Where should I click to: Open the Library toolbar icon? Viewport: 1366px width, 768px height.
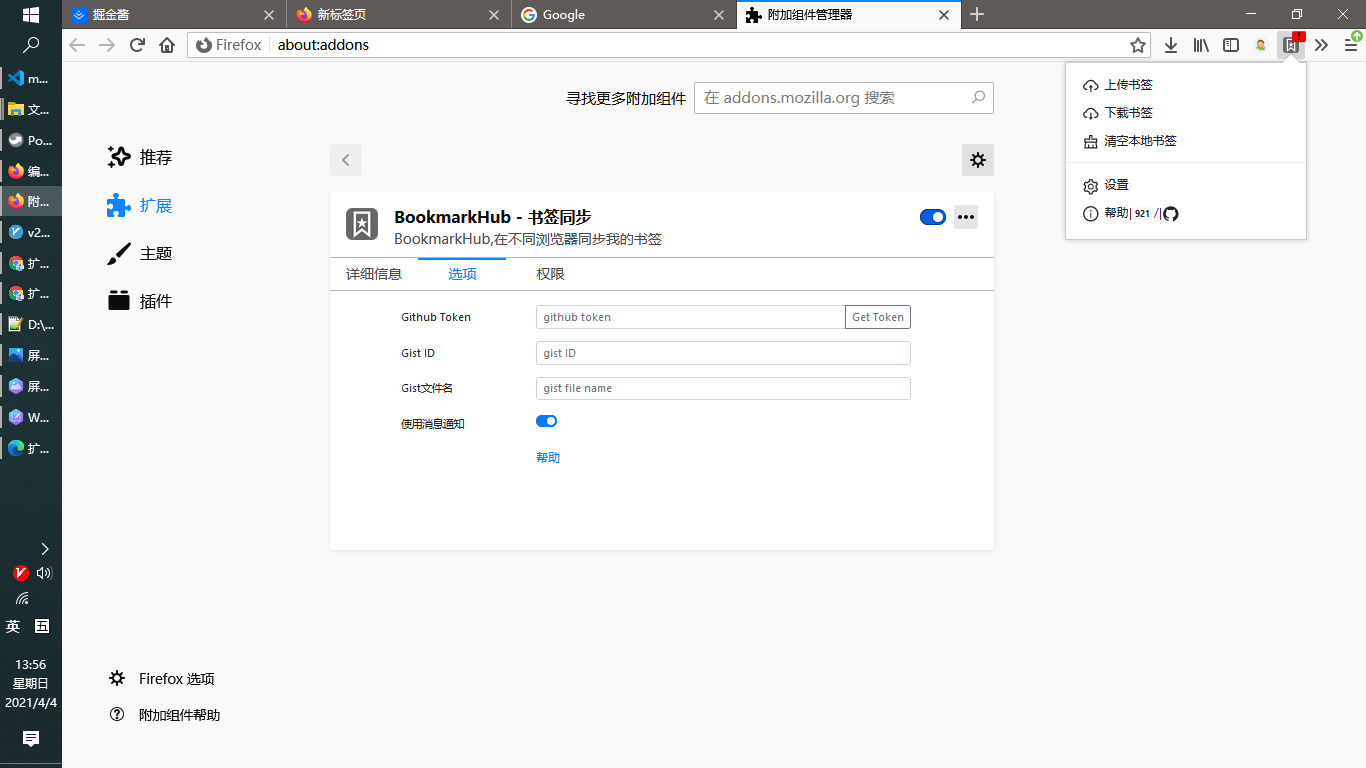(1201, 45)
